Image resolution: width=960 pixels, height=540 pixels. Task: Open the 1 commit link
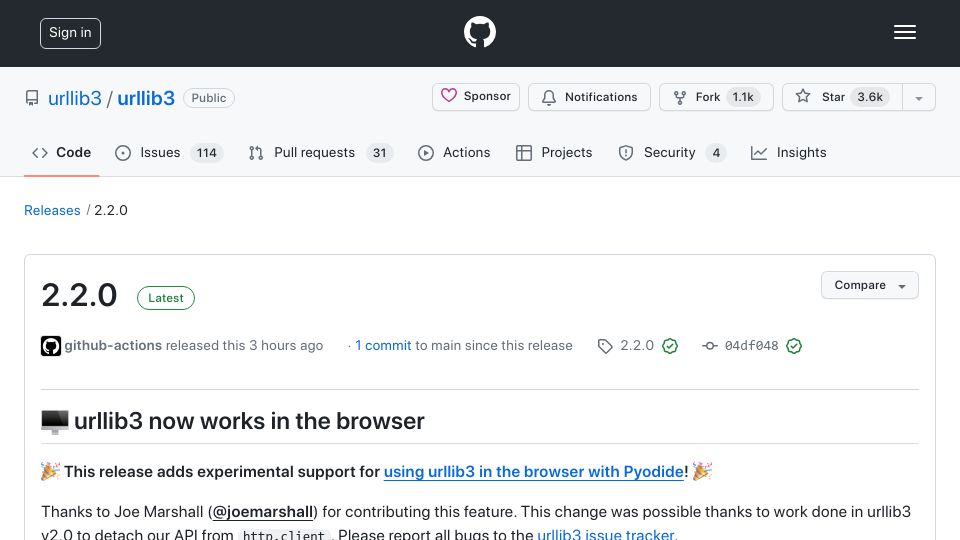383,345
